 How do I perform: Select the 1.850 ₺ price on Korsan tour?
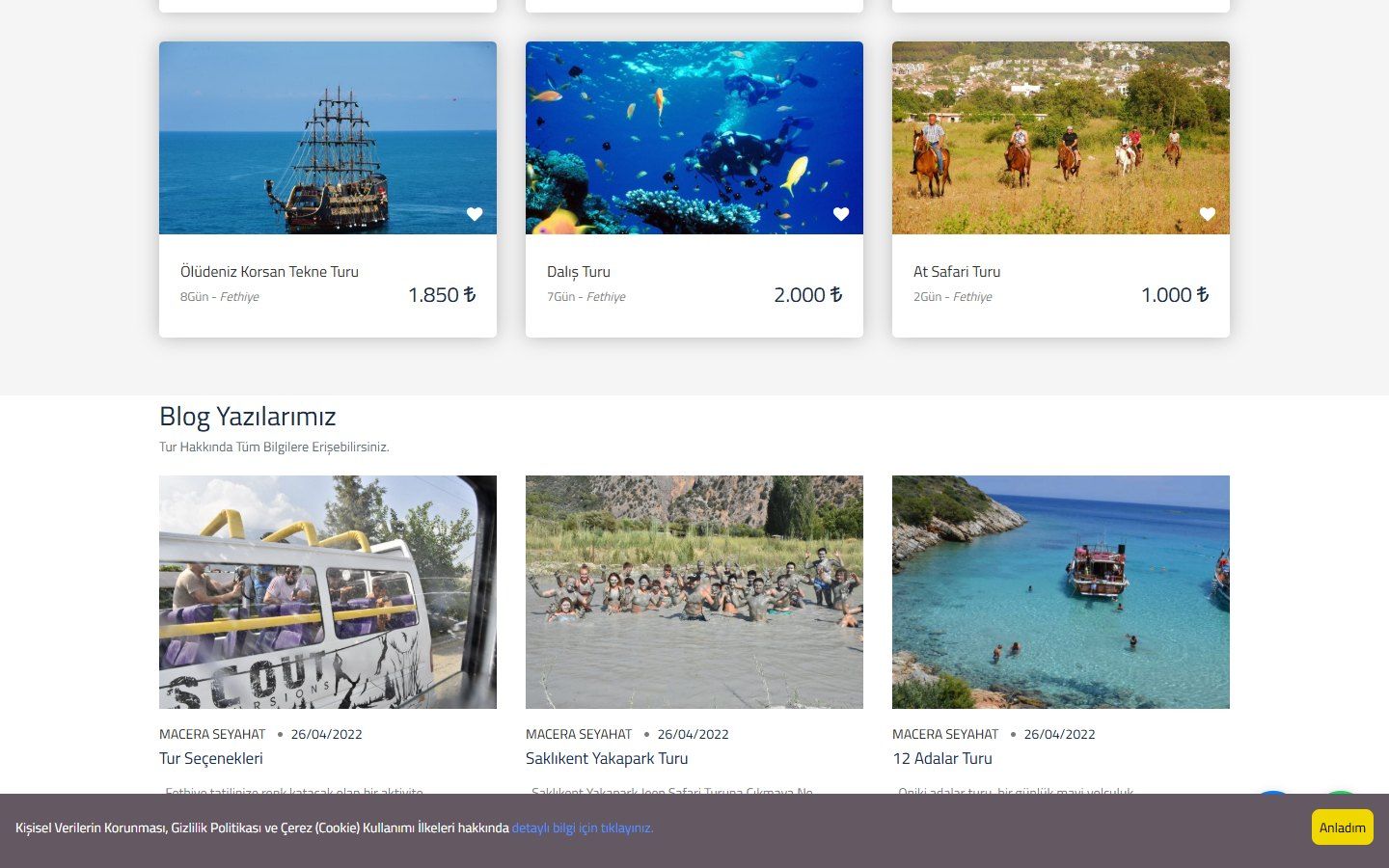pyautogui.click(x=442, y=295)
